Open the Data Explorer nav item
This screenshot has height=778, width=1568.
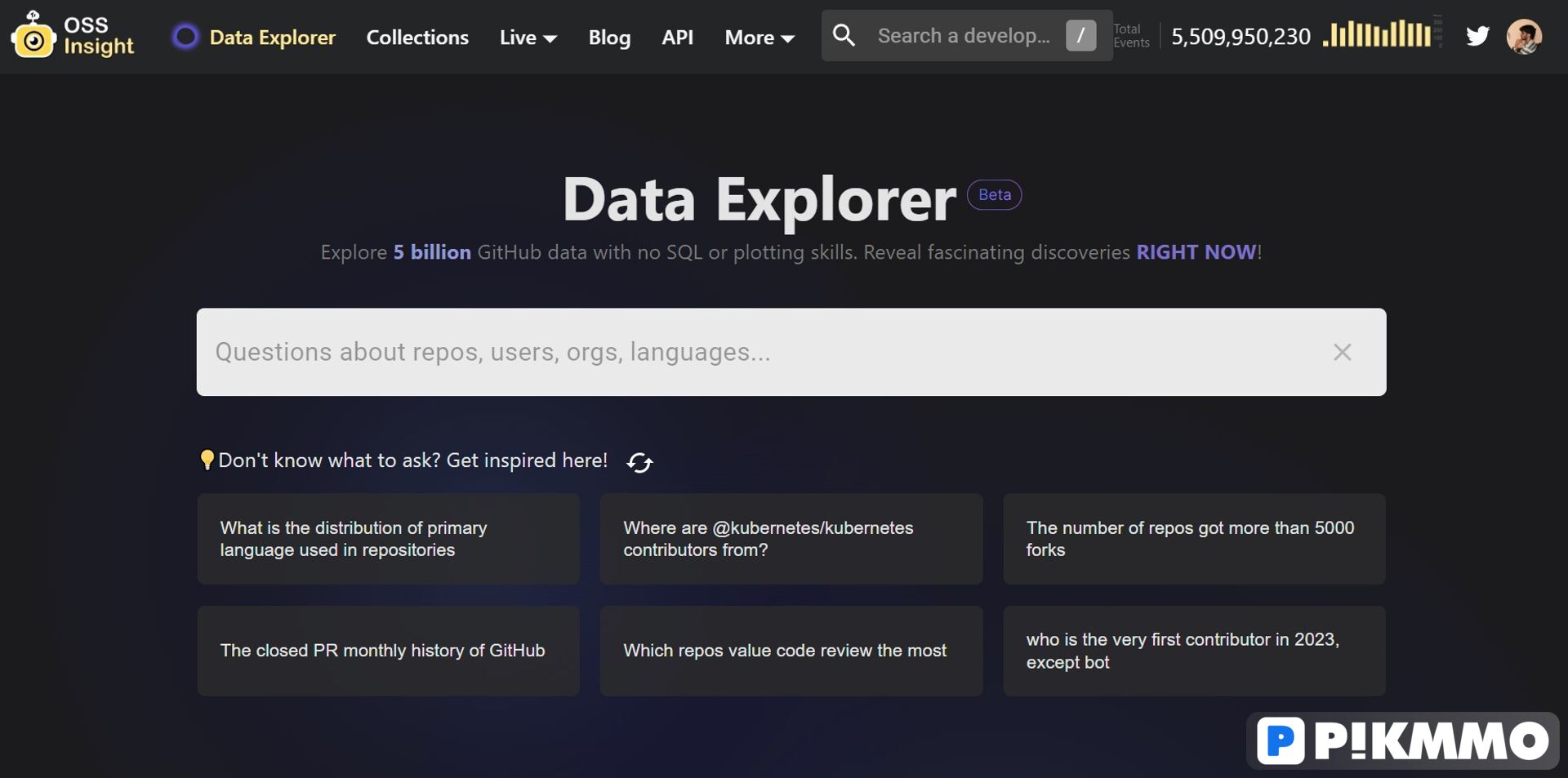pos(272,37)
